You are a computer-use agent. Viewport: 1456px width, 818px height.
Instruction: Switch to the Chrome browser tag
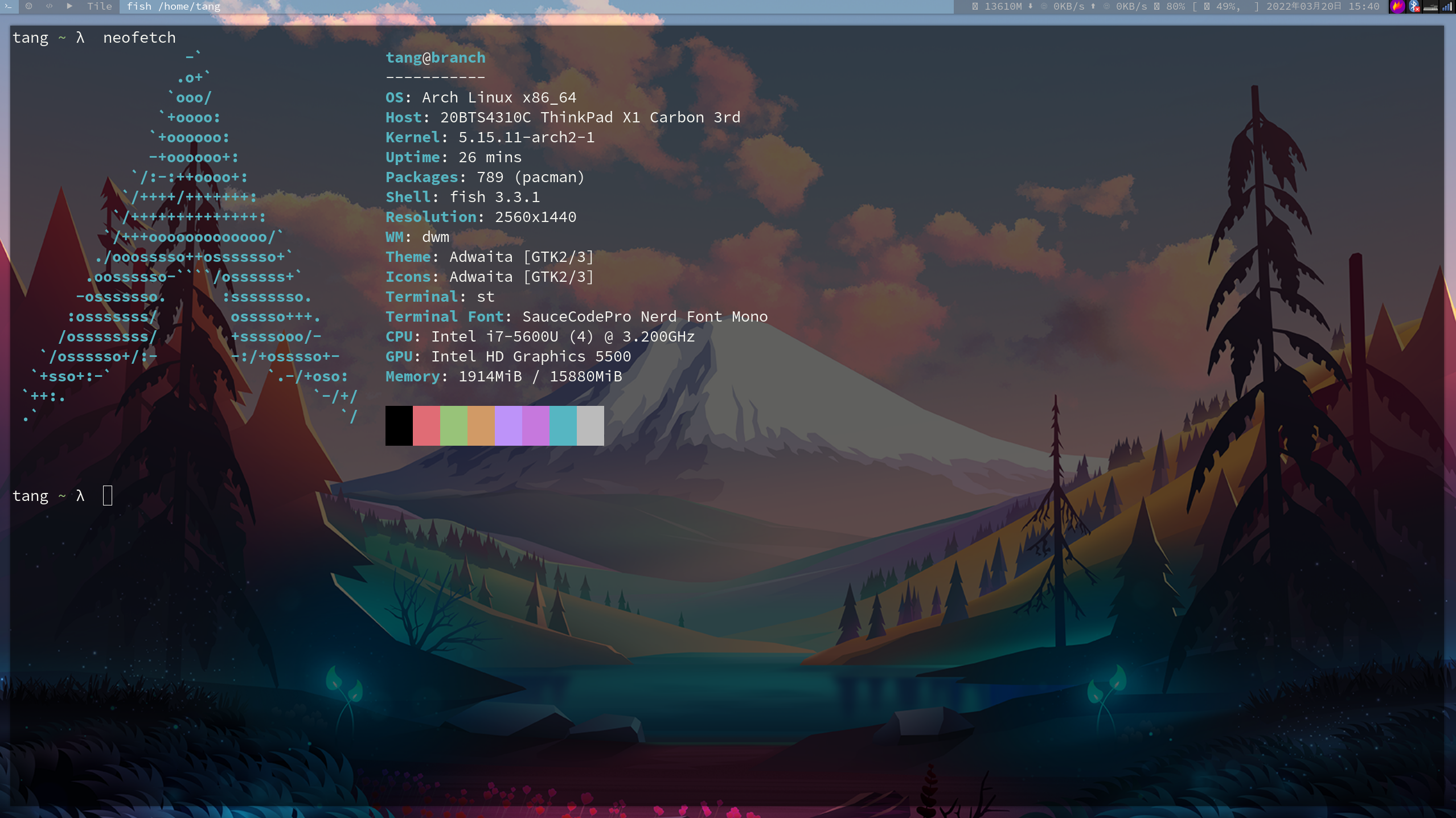(x=29, y=6)
